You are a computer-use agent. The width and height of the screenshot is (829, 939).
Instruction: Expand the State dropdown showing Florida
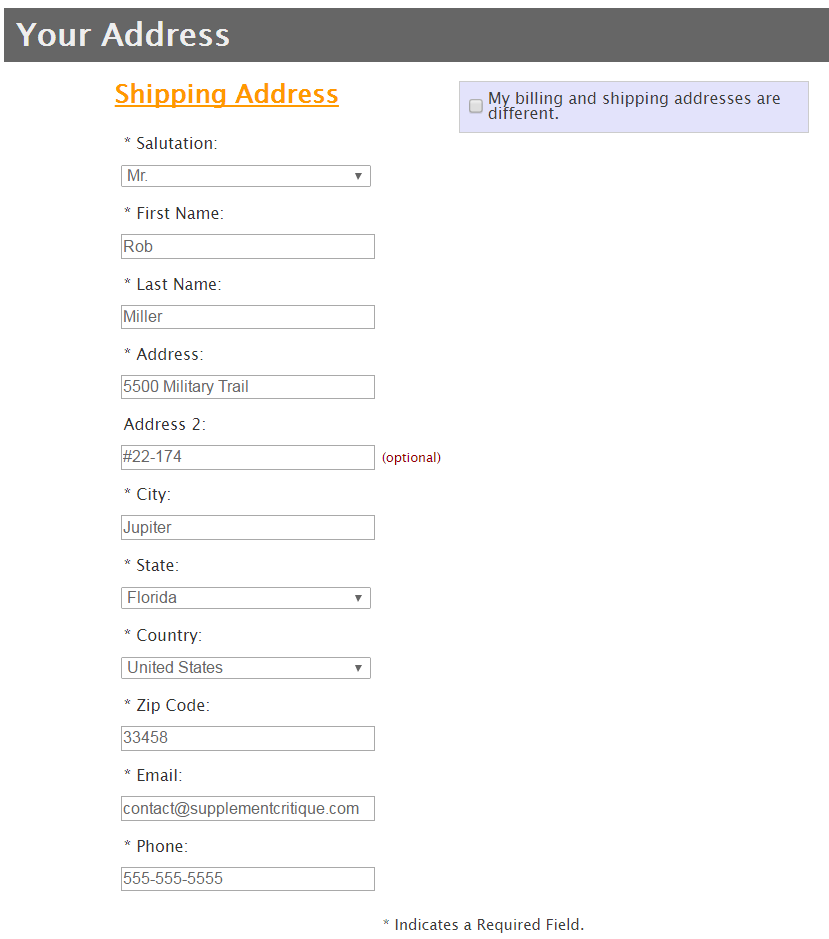(246, 598)
